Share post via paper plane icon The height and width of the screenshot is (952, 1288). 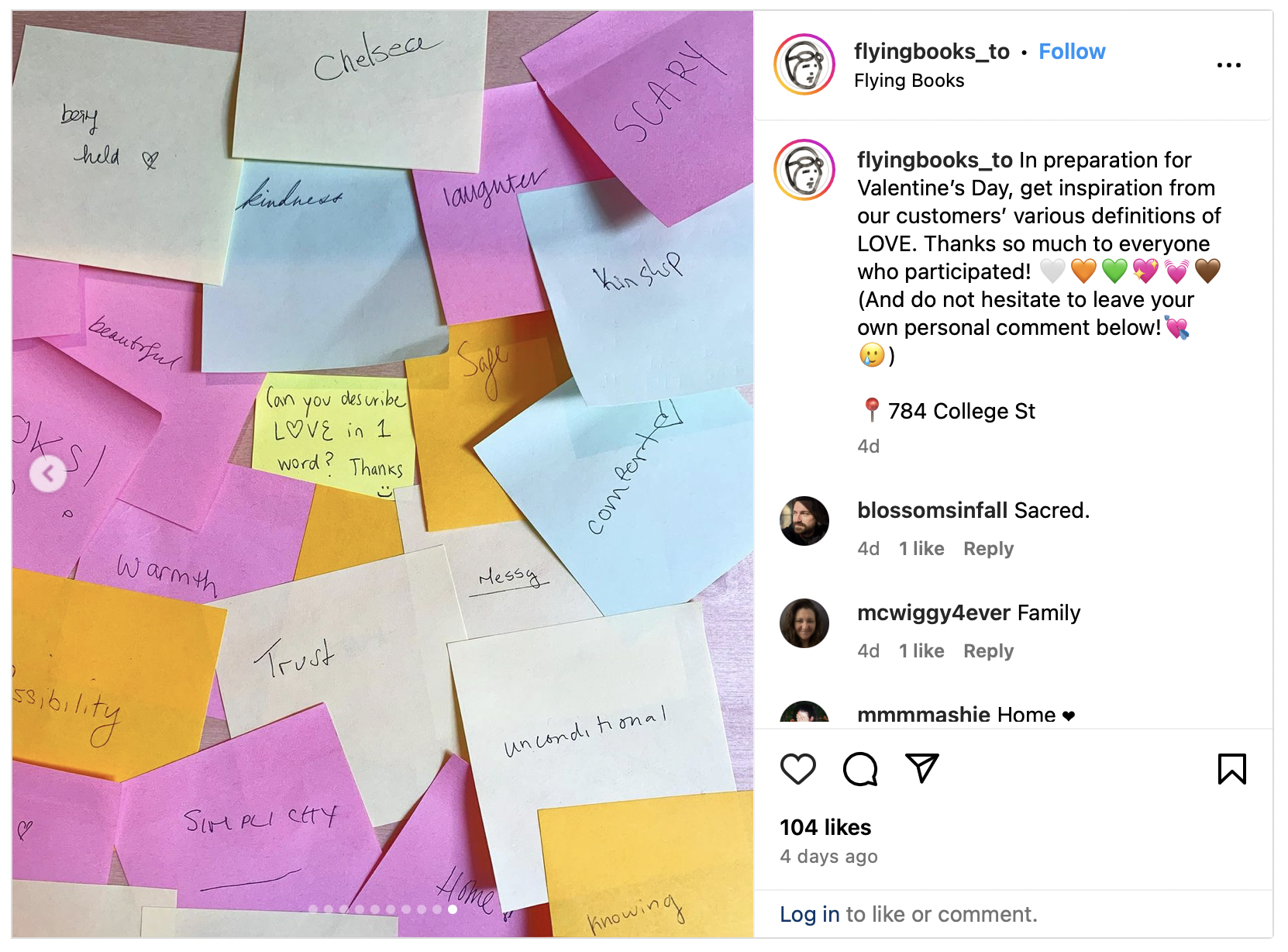pyautogui.click(x=922, y=767)
